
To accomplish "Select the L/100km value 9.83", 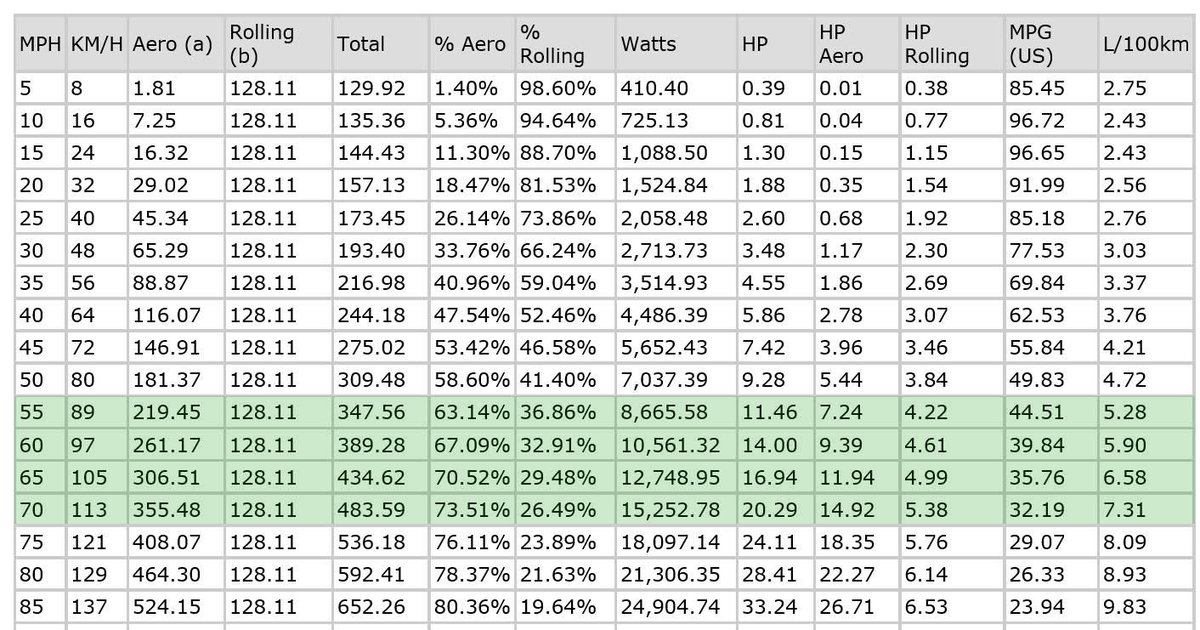I will point(1124,606).
